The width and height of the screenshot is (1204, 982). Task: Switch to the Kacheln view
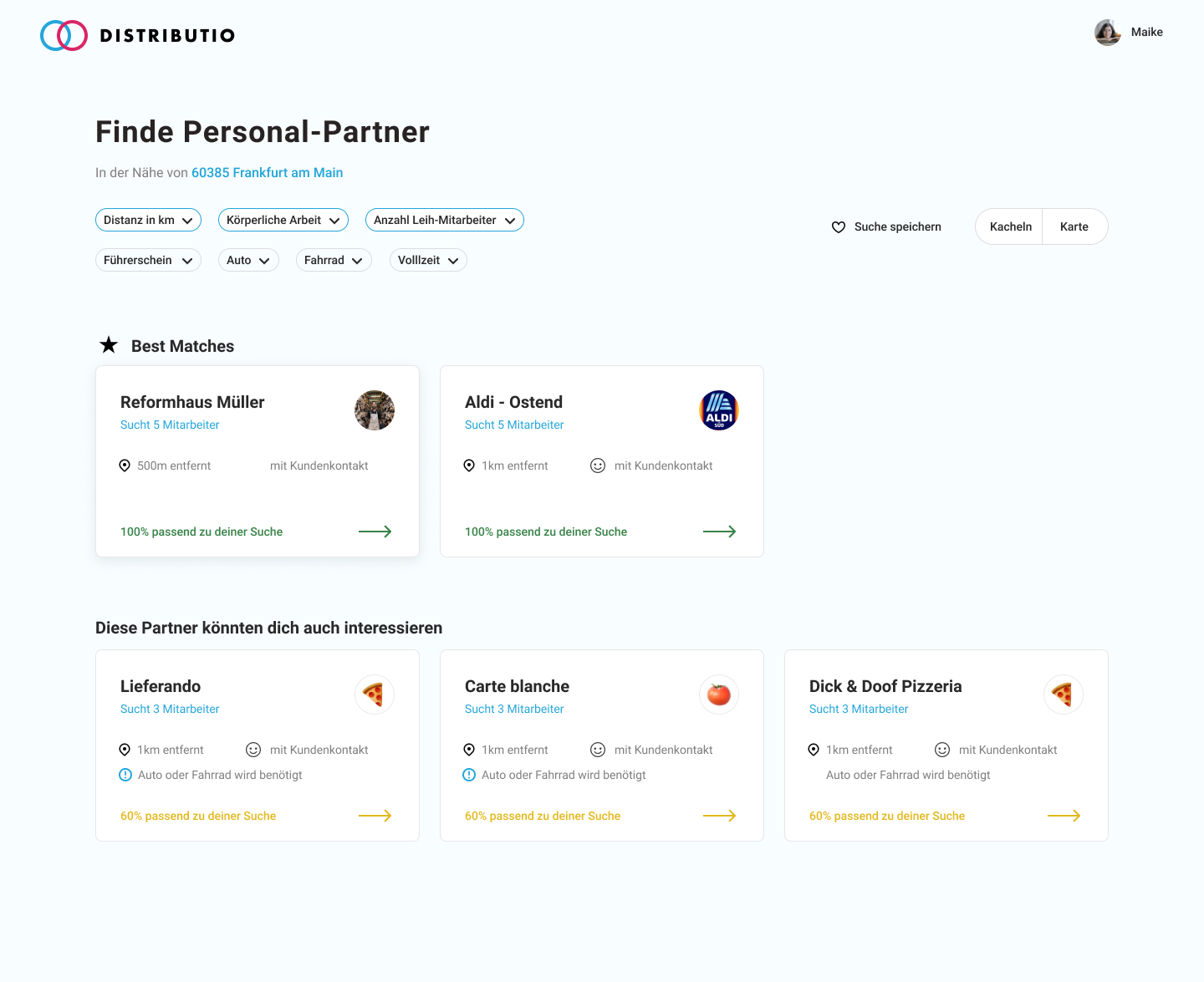pyautogui.click(x=1009, y=226)
